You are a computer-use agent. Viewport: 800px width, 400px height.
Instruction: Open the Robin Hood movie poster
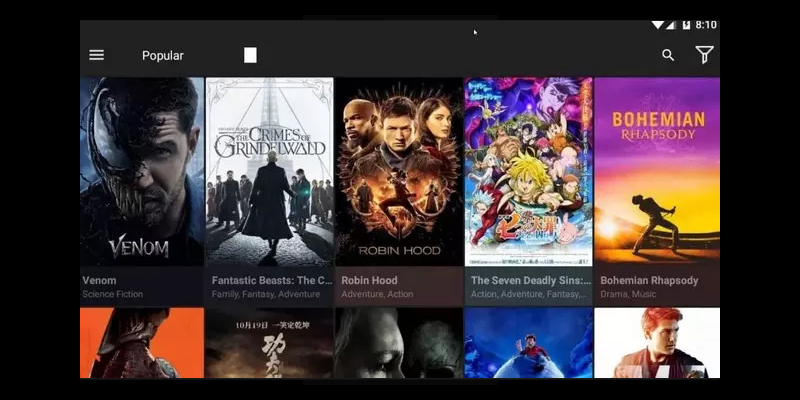tap(399, 171)
